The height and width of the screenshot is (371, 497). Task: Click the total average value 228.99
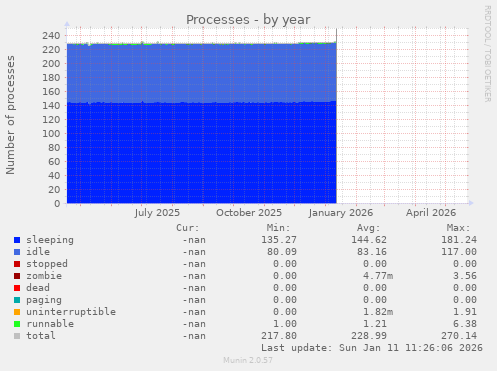[369, 336]
